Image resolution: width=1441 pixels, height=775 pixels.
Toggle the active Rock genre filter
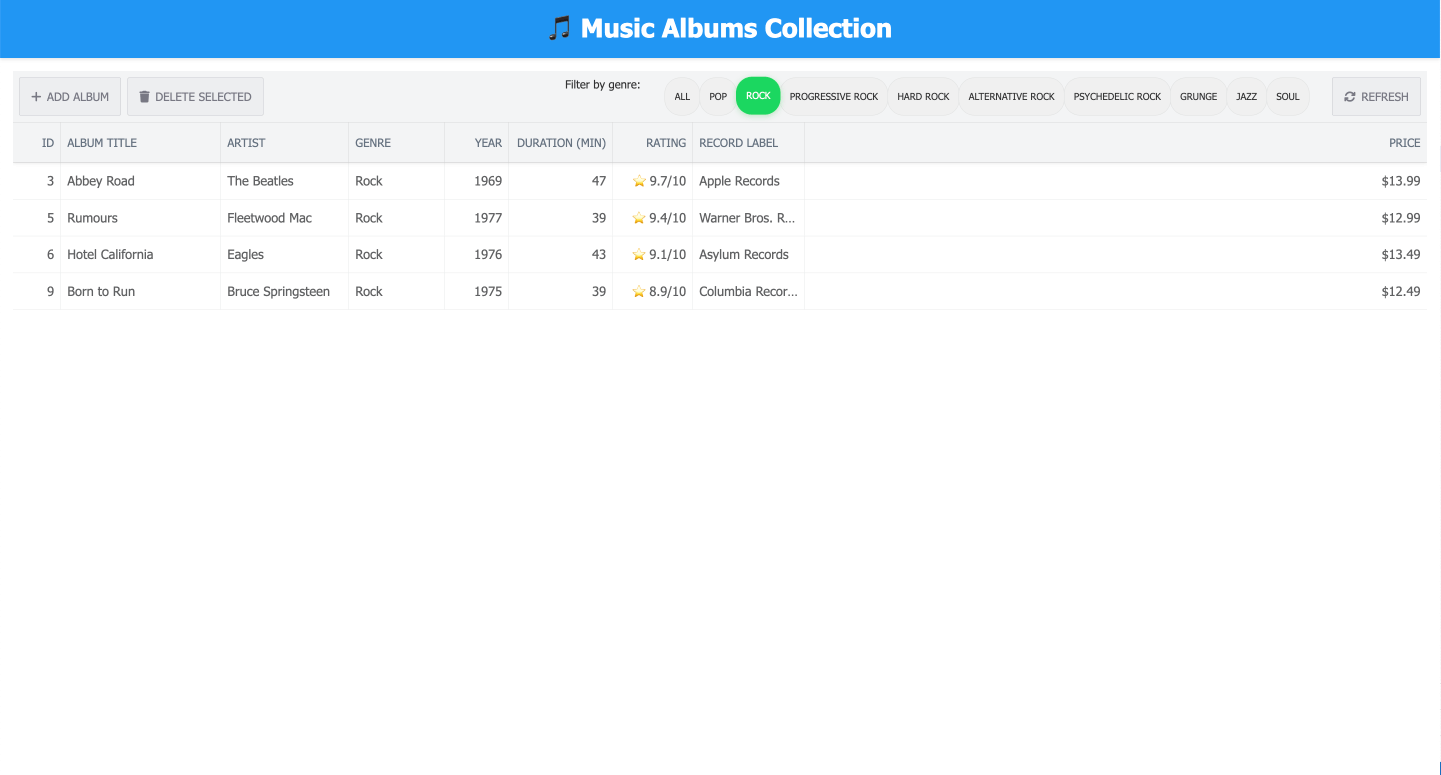coord(758,96)
